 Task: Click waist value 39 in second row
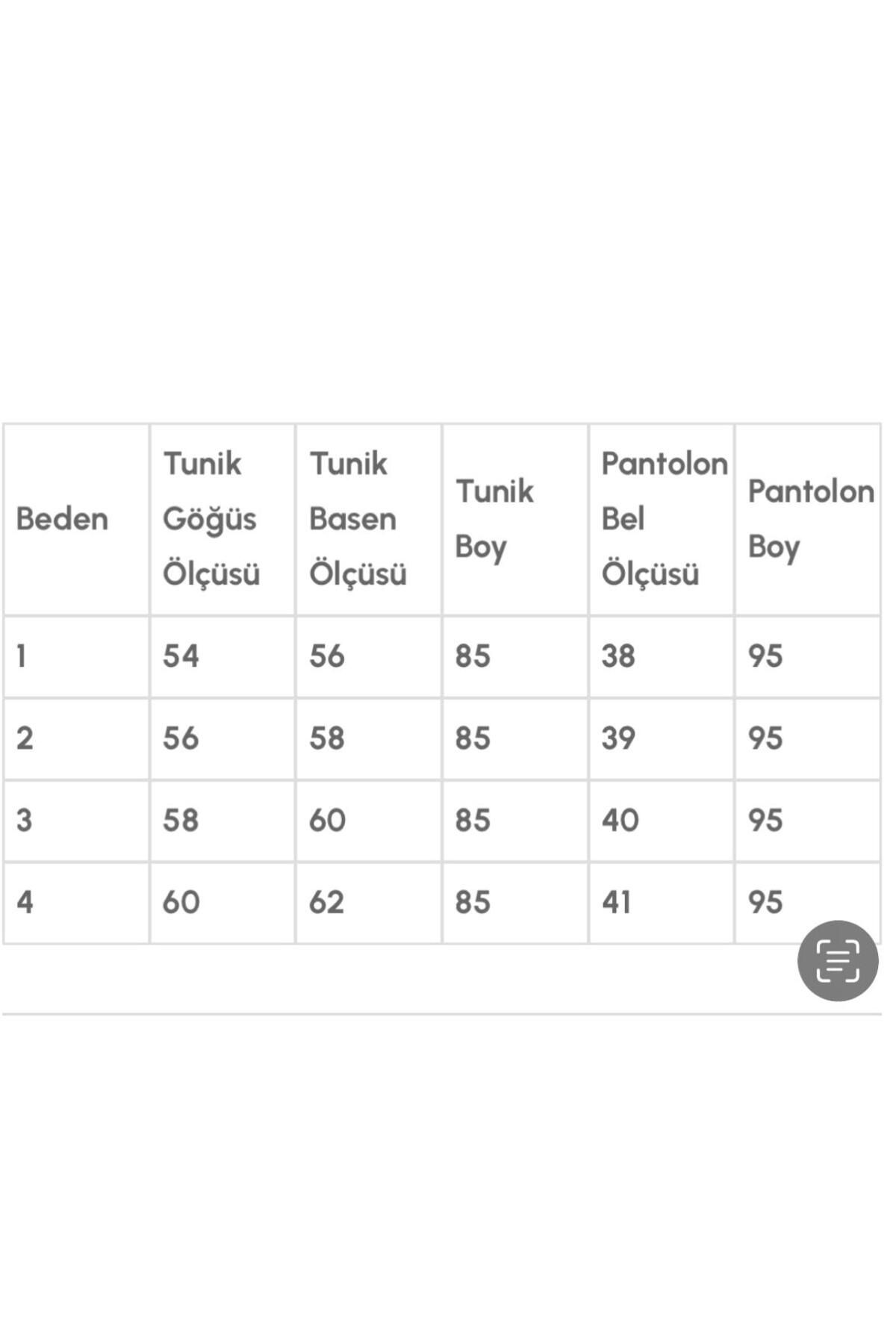coord(618,738)
